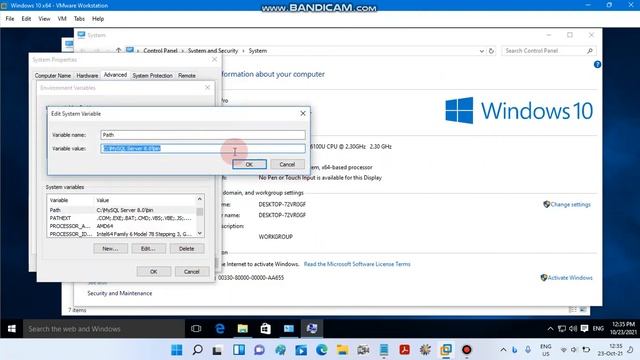Click the refresh icon beside the address bar
The width and height of the screenshot is (640, 360).
(491, 51)
